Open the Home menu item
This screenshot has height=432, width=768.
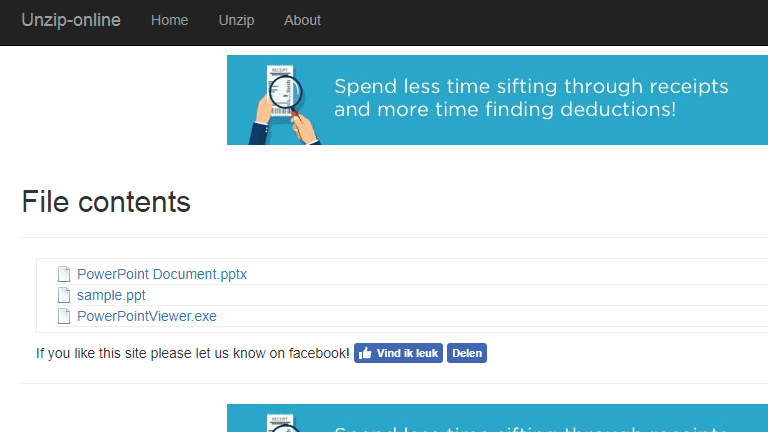click(x=169, y=20)
